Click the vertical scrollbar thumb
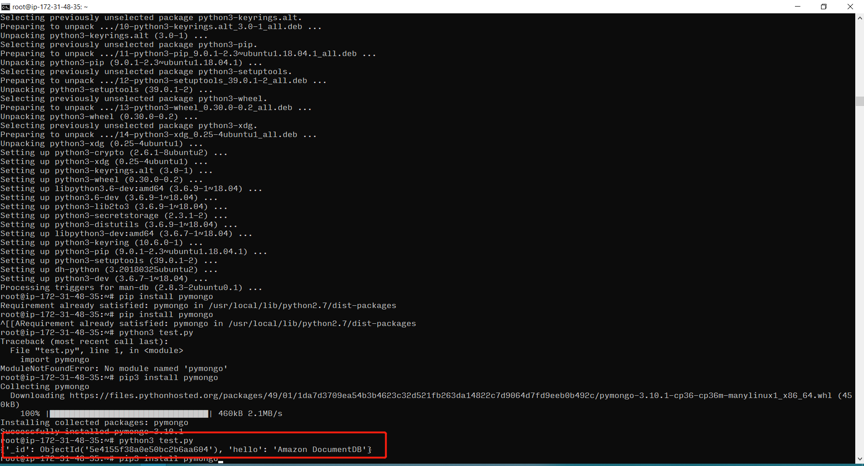Viewport: 864px width, 466px height. point(859,100)
